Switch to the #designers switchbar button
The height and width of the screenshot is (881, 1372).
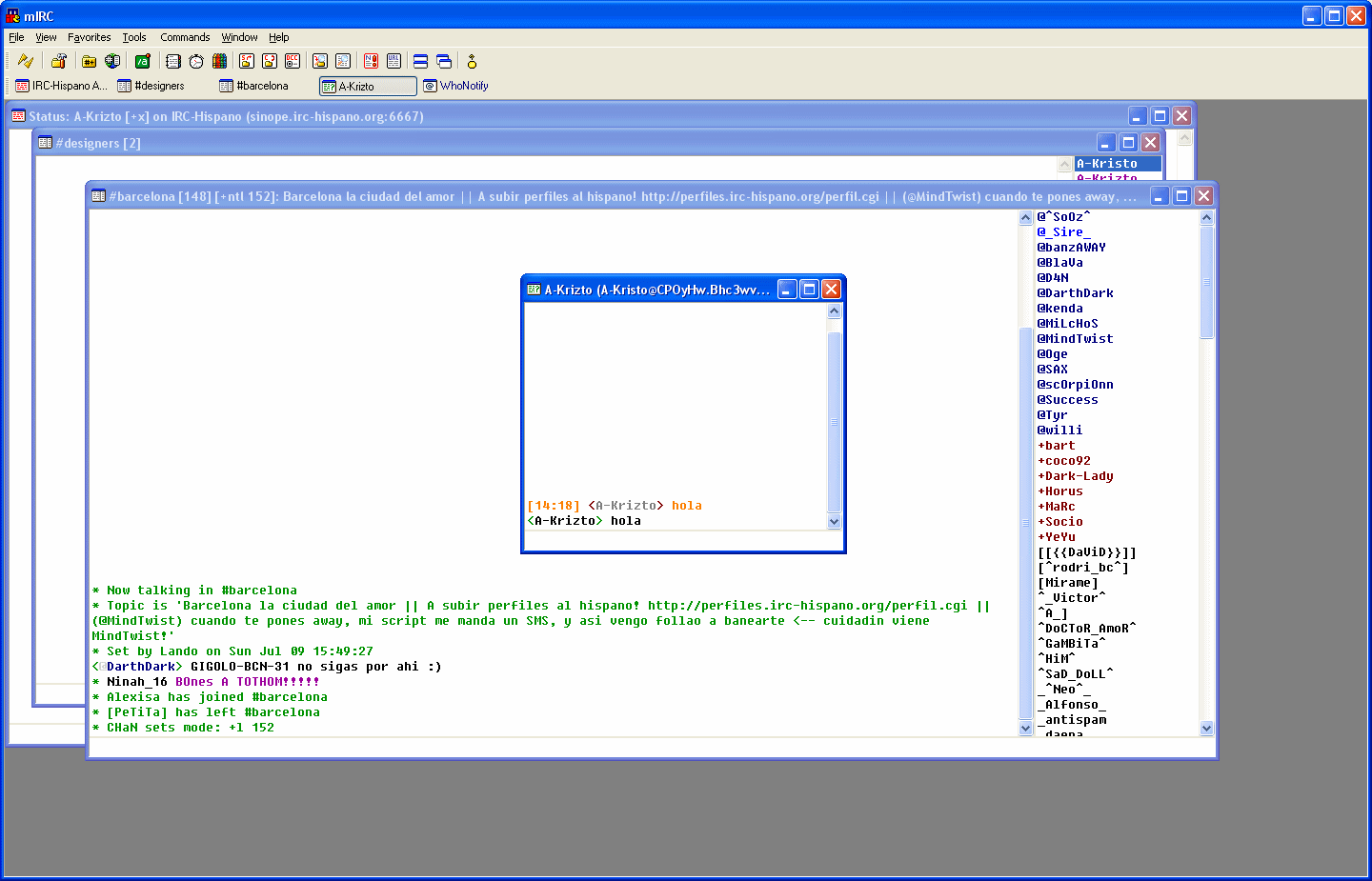coord(151,86)
